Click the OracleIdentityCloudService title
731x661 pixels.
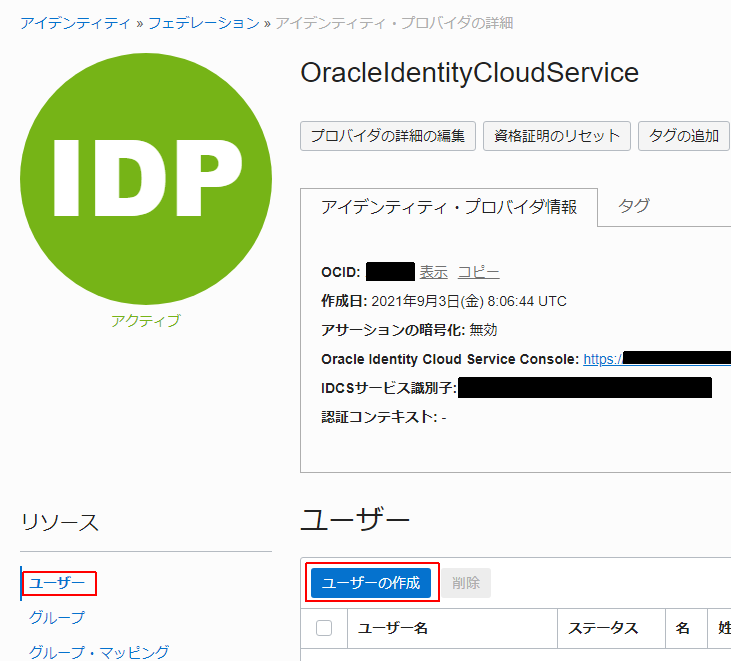point(469,73)
